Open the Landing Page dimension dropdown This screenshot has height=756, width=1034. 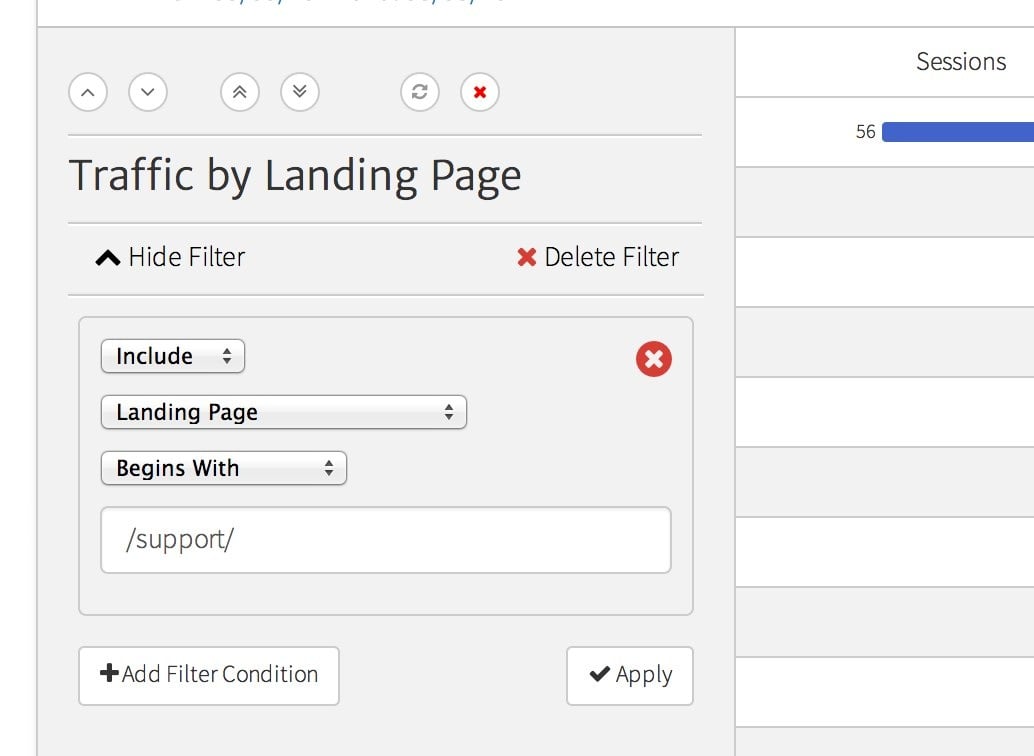click(284, 412)
